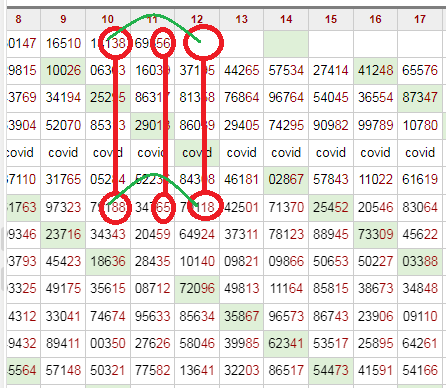Select the empty green cell under column 14
The height and width of the screenshot is (388, 446).
286,43
